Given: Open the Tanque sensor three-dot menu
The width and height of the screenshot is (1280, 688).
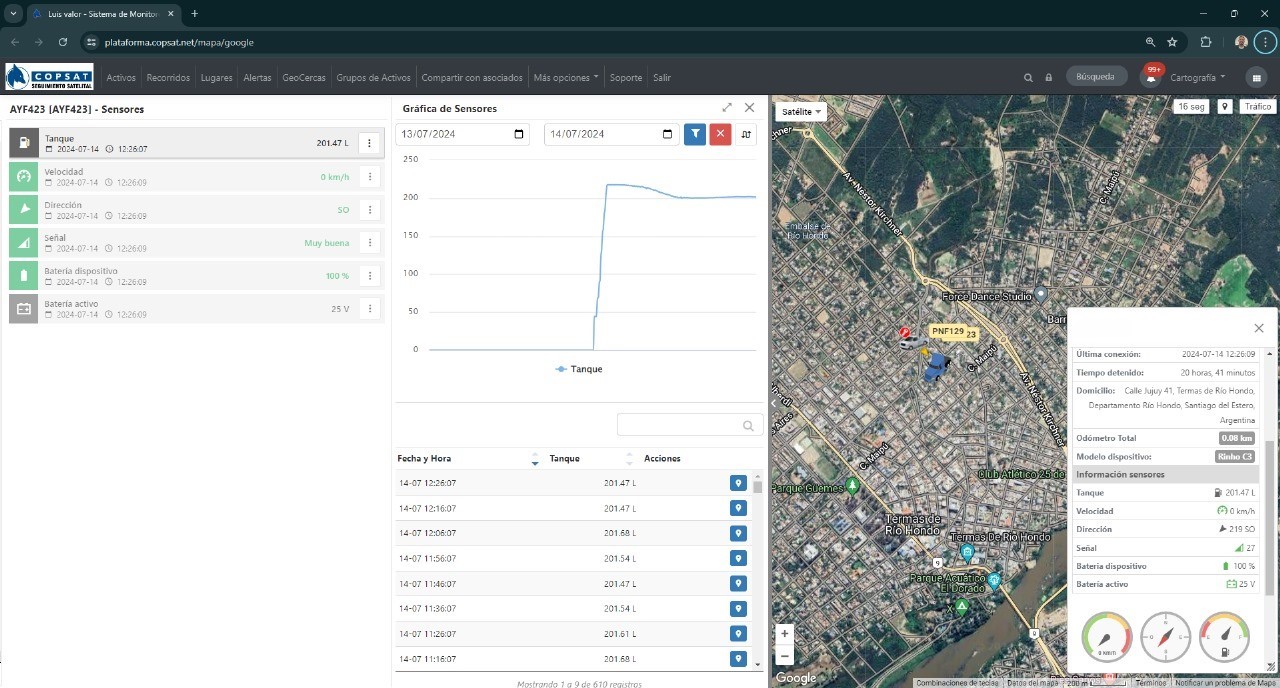Looking at the screenshot, I should click(369, 143).
